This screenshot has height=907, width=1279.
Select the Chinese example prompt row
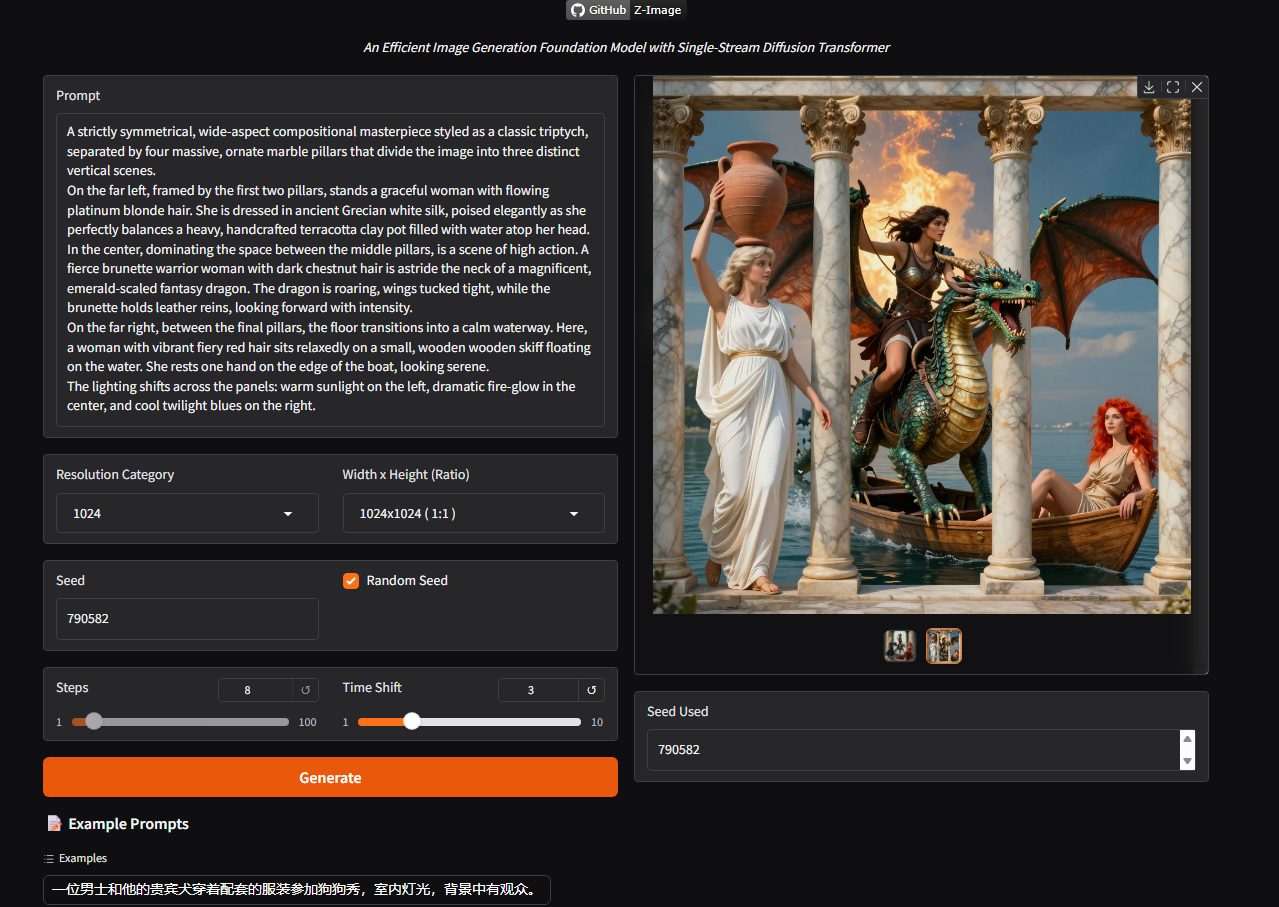point(297,890)
